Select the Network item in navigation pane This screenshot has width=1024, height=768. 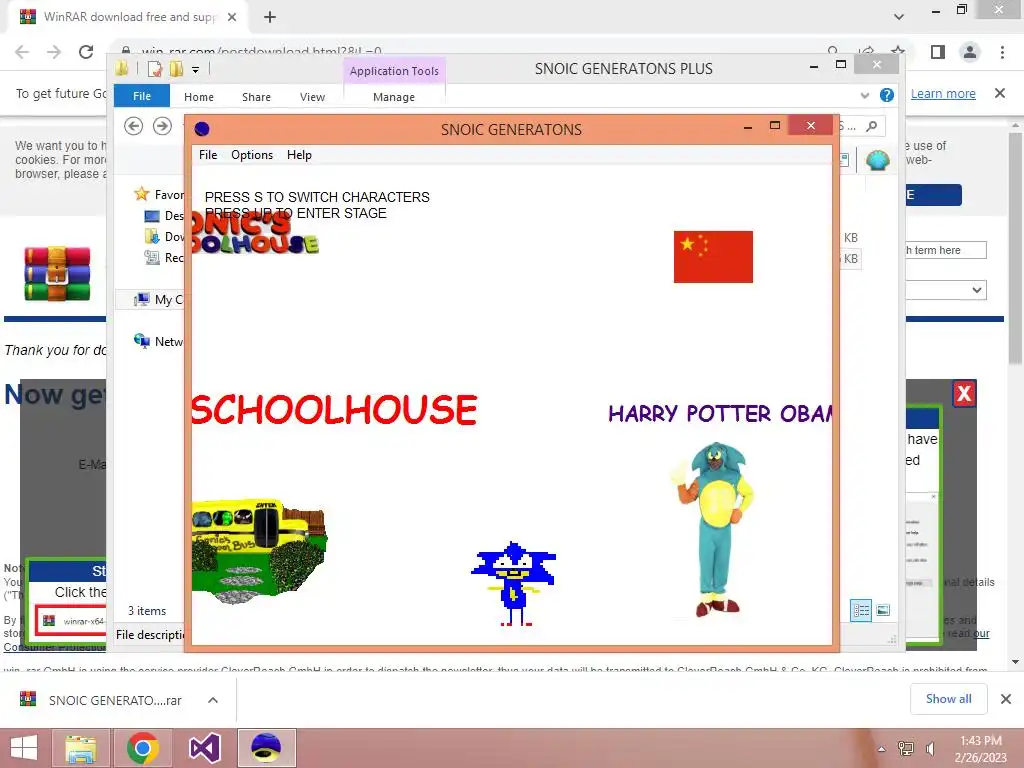tap(158, 341)
